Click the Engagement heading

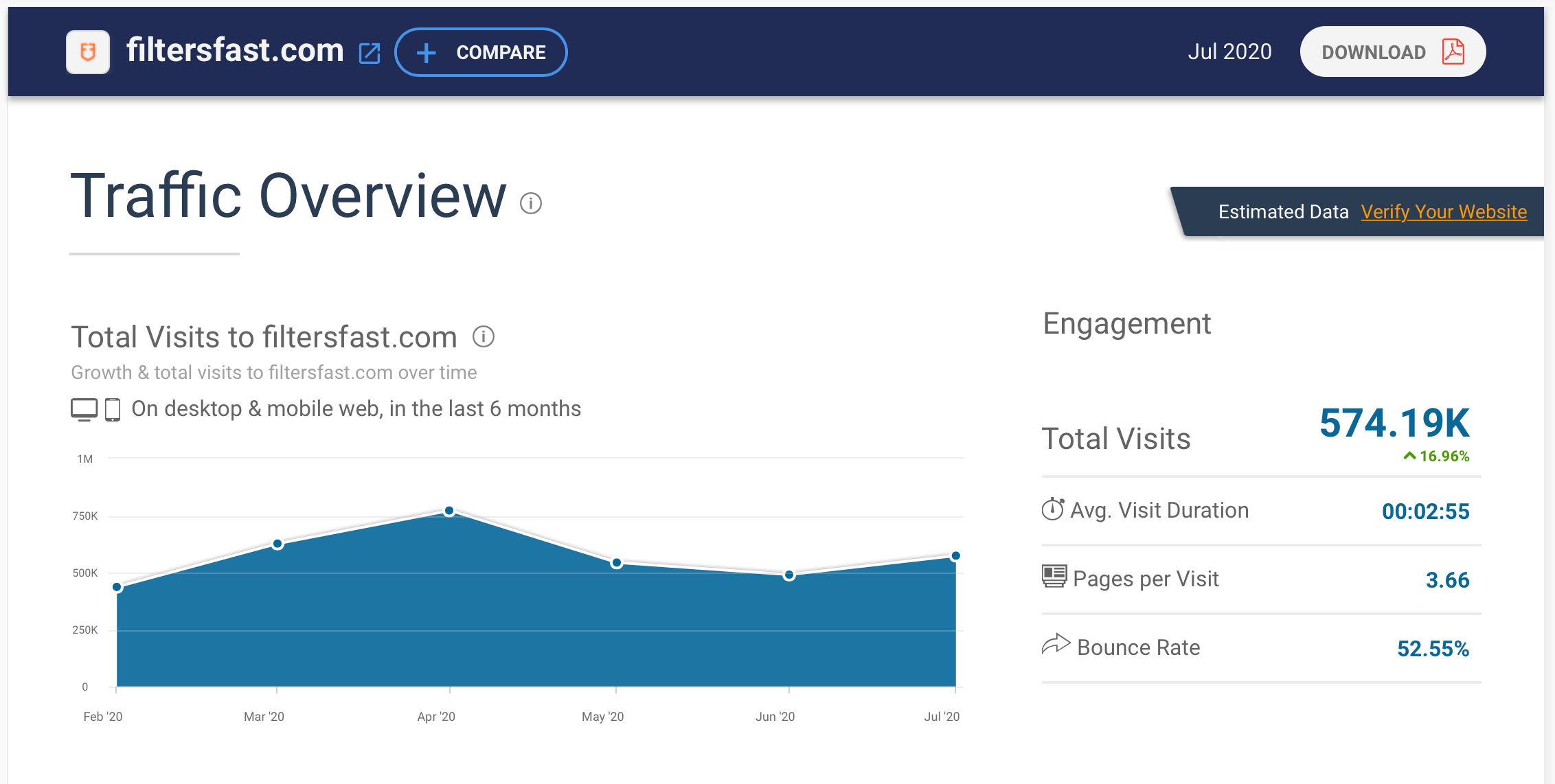coord(1127,324)
